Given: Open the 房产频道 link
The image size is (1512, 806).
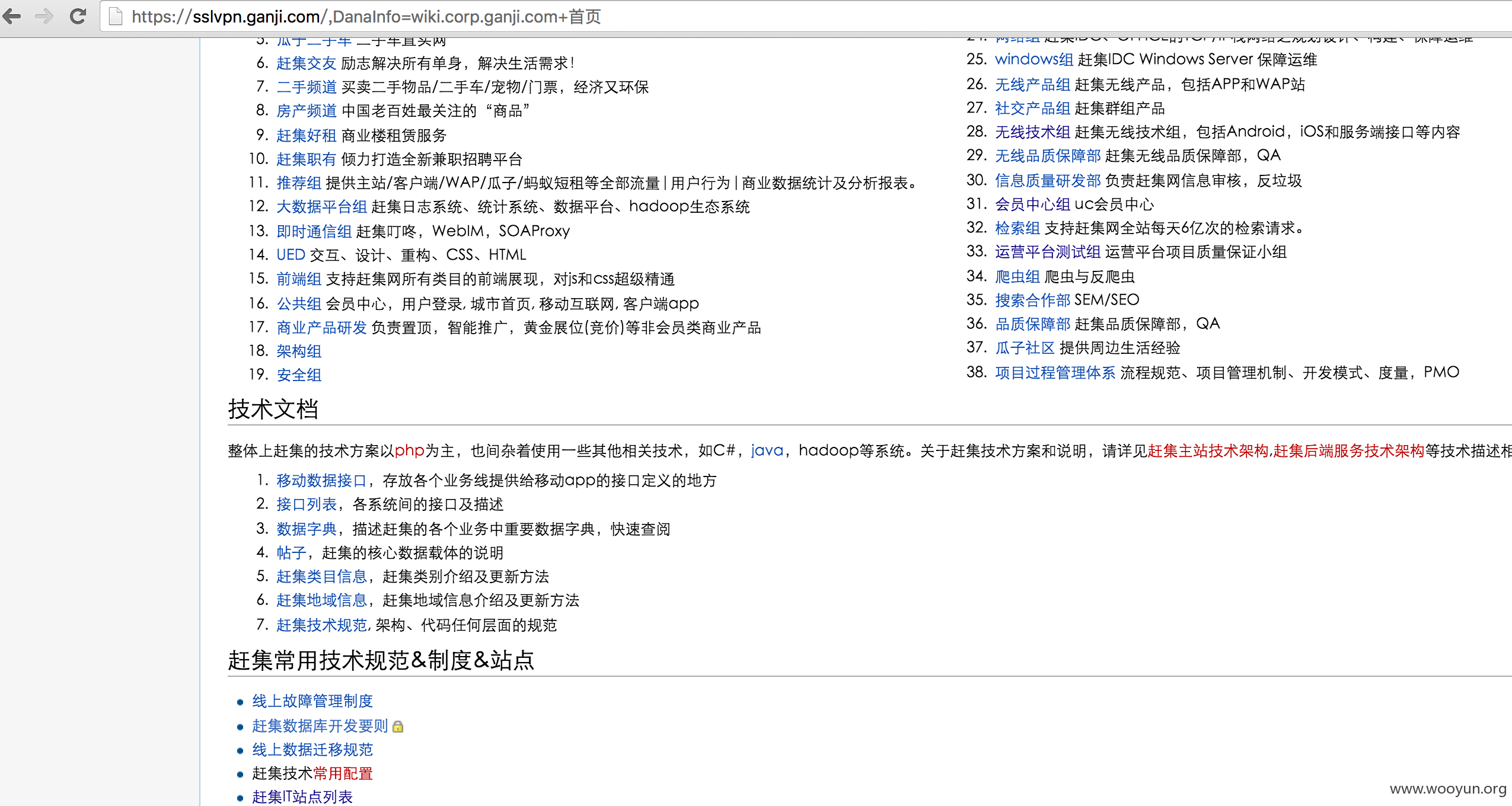Looking at the screenshot, I should tap(306, 111).
